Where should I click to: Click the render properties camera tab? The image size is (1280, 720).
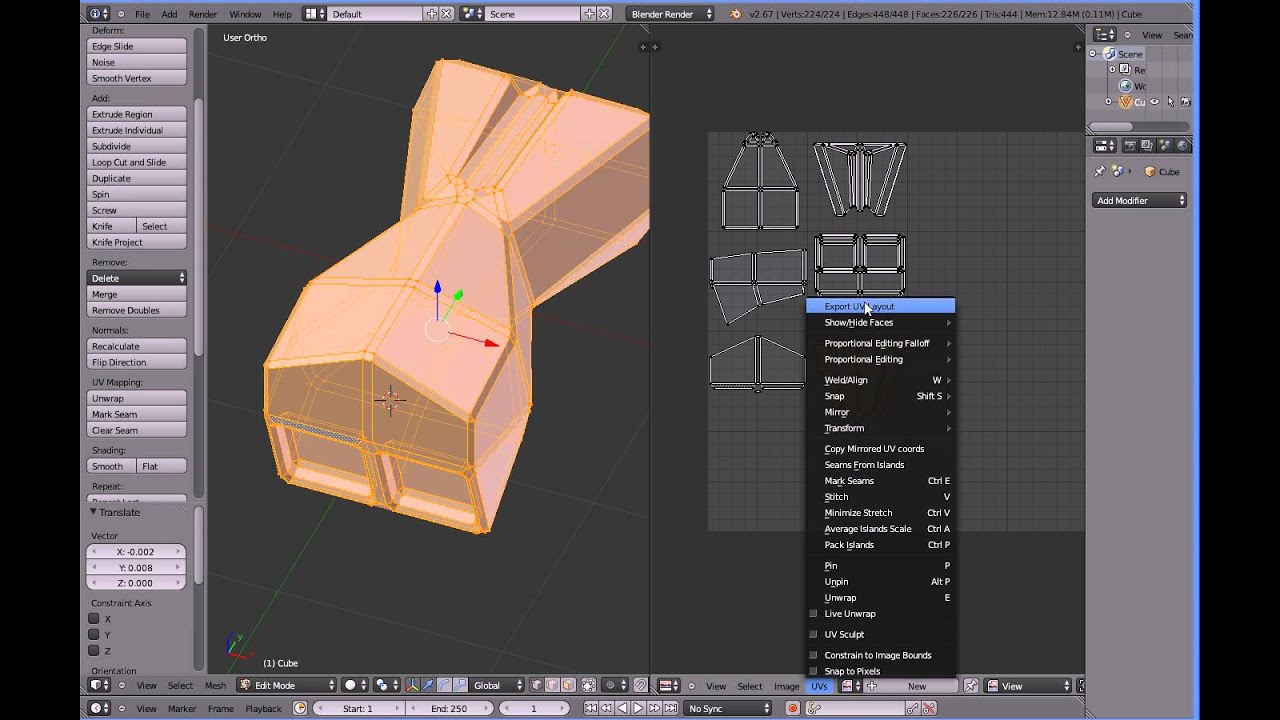(x=1130, y=145)
